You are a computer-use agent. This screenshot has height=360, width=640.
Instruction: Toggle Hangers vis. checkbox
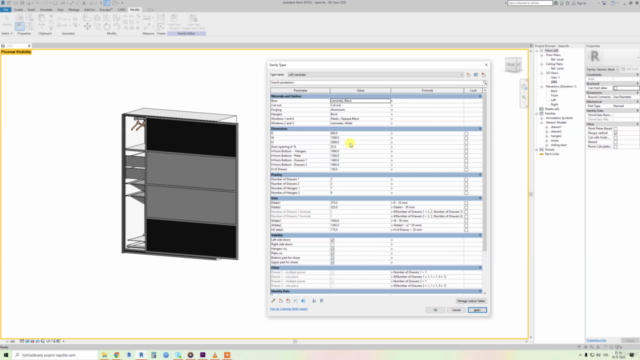pos(332,249)
